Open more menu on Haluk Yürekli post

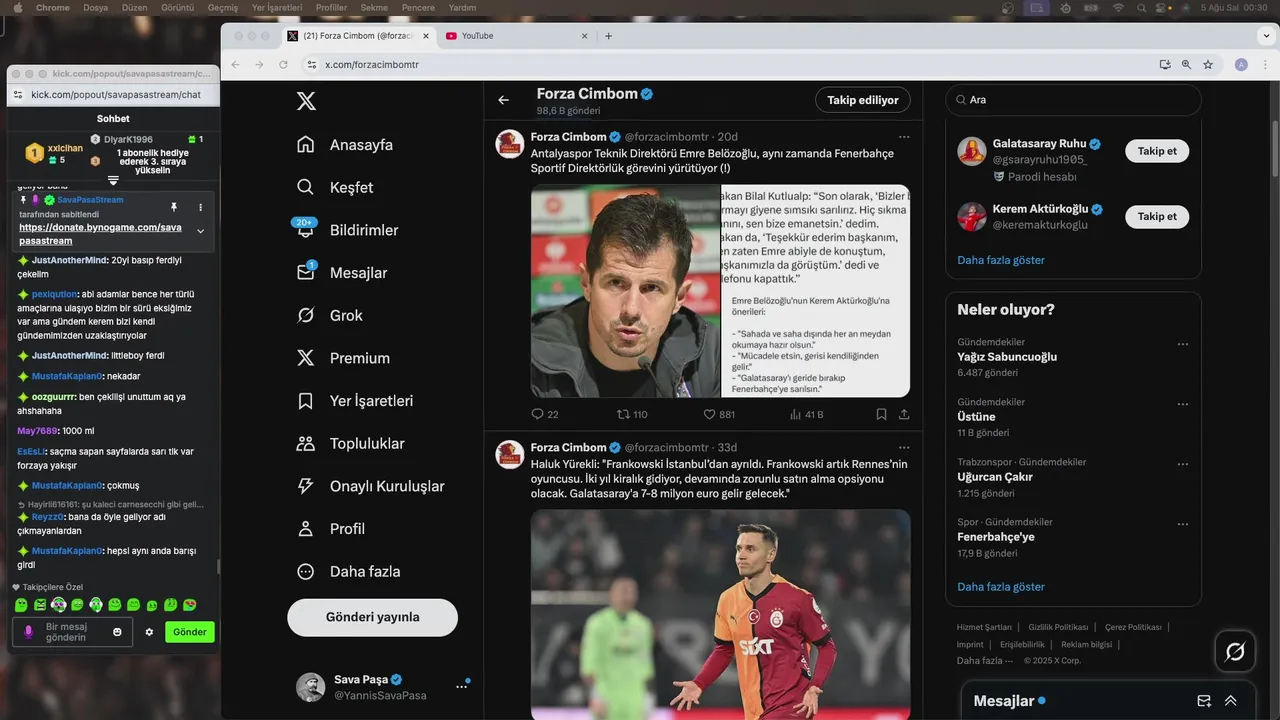[x=904, y=447]
